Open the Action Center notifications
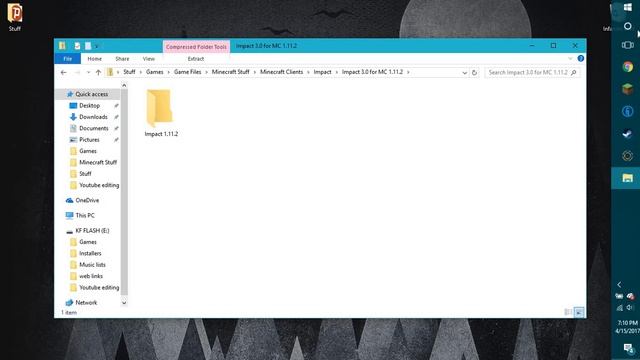 coord(628,348)
